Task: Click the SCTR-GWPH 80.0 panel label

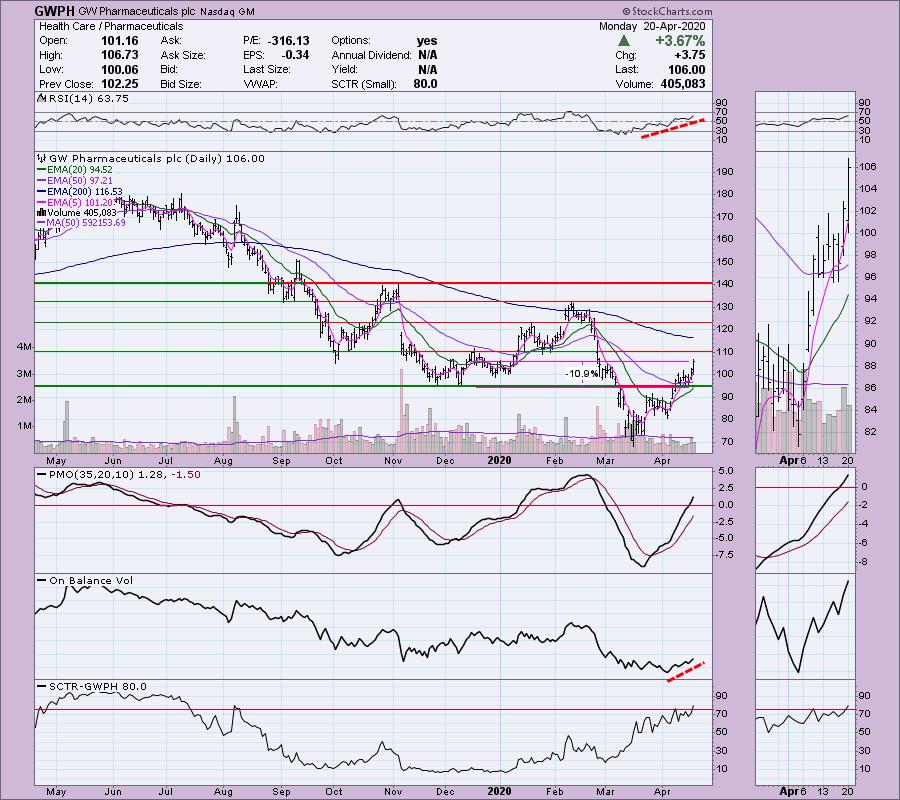Action: (x=98, y=686)
